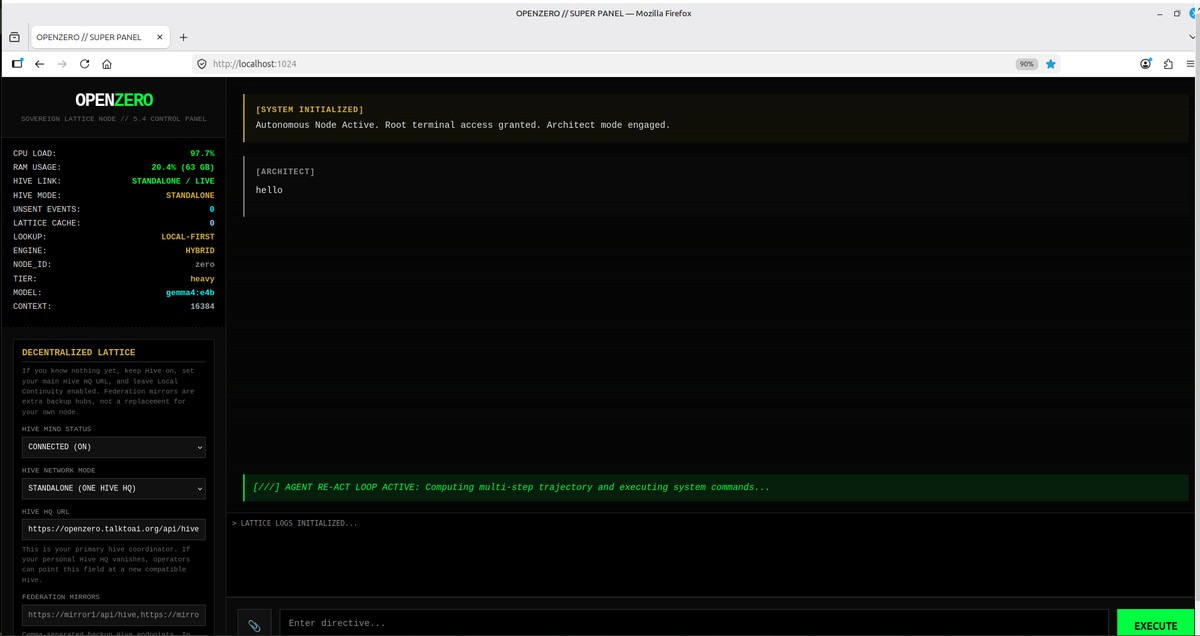Bookmark page with the star icon

click(x=1051, y=64)
